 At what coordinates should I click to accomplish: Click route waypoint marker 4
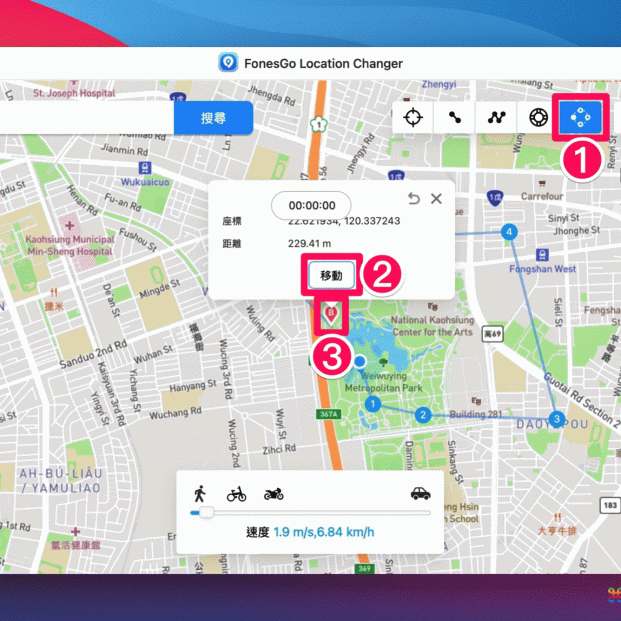coord(510,232)
